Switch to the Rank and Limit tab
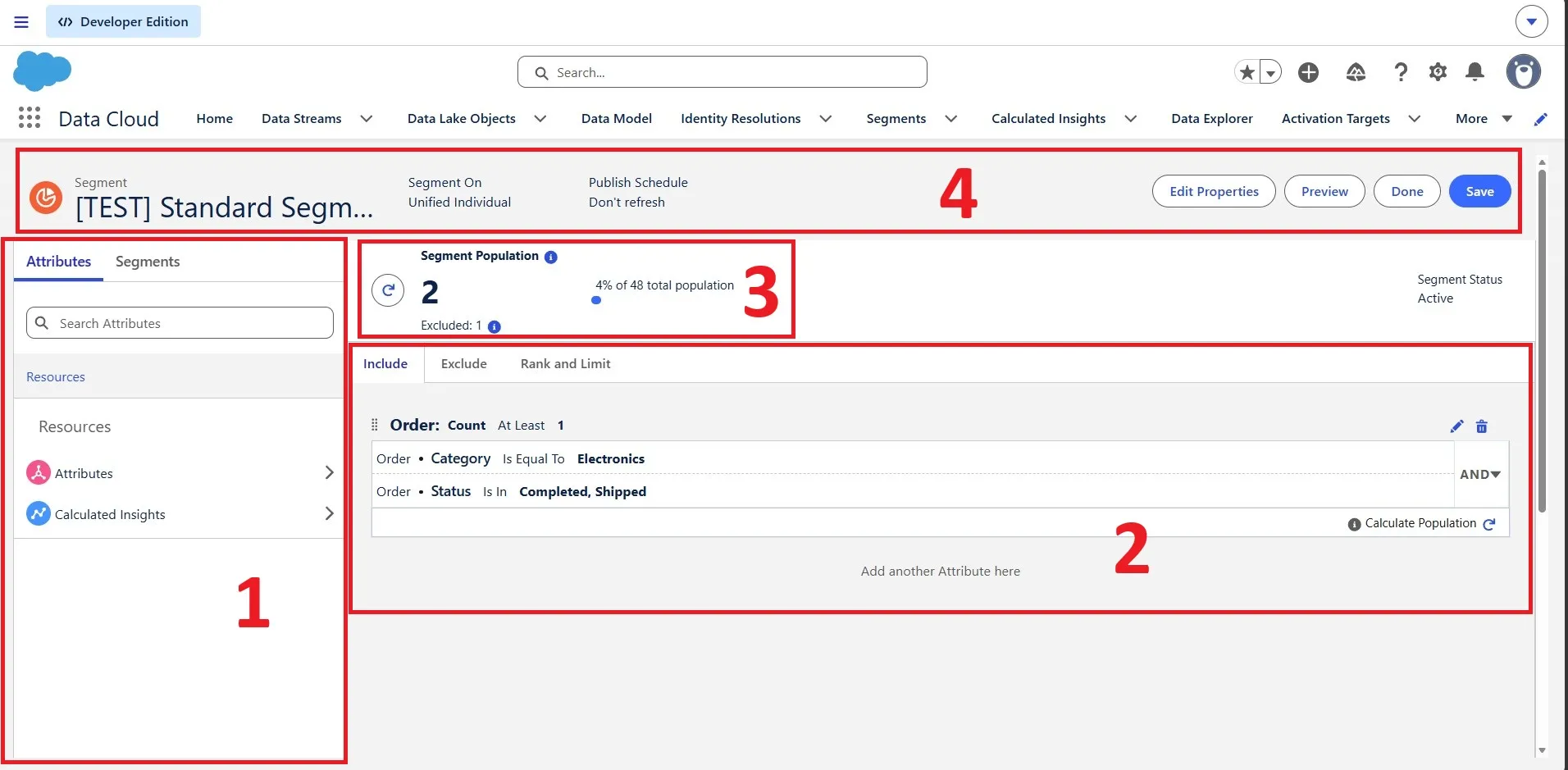This screenshot has width=1568, height=770. [x=566, y=364]
